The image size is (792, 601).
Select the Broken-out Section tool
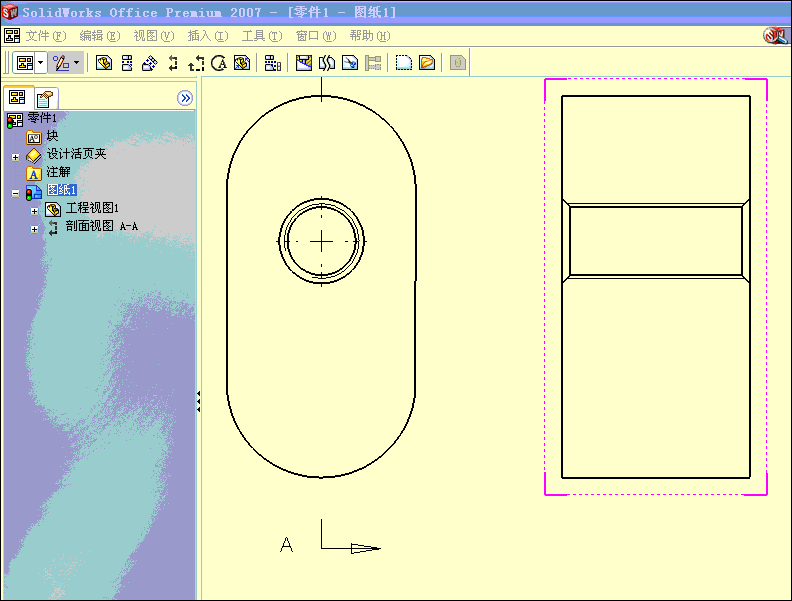click(x=304, y=63)
